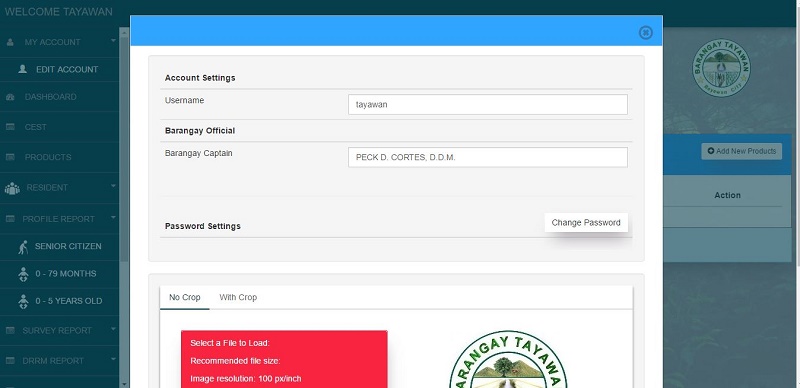Image resolution: width=800 pixels, height=388 pixels.
Task: Click the 0 - 5 Years Old child icon
Action: tap(23, 301)
